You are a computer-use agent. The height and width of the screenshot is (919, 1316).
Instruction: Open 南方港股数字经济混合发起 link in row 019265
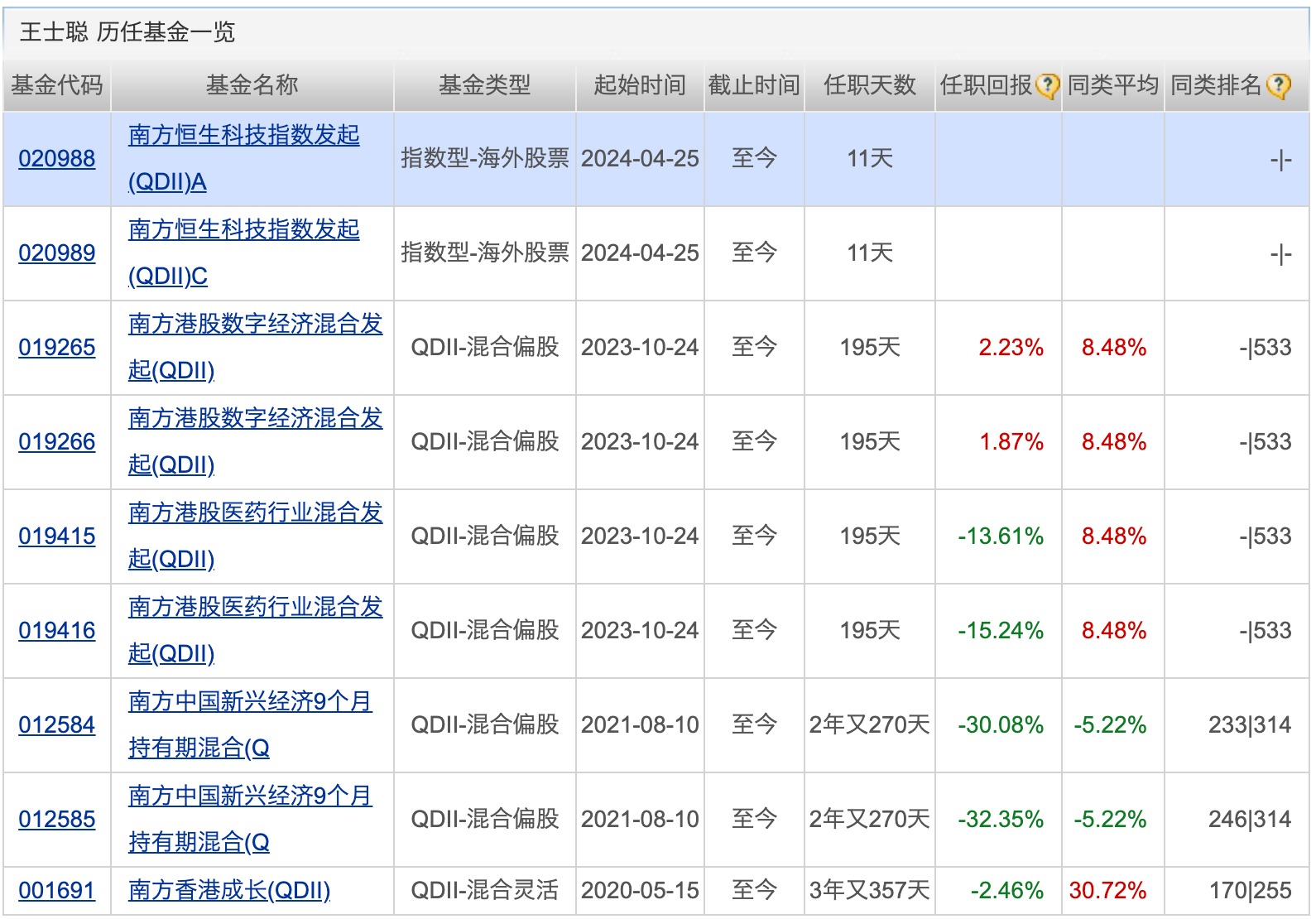click(256, 347)
